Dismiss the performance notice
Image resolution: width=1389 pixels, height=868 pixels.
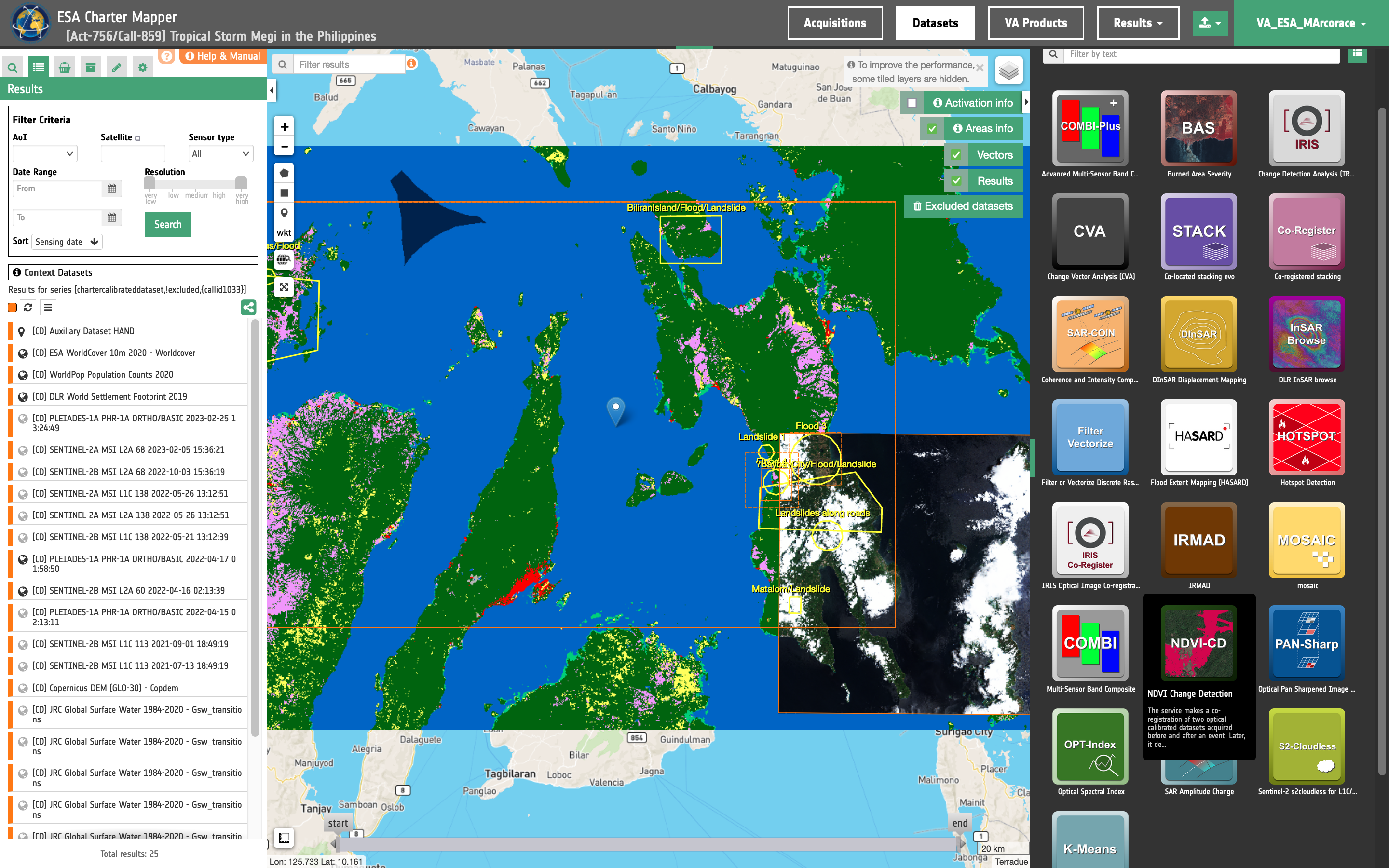pyautogui.click(x=980, y=68)
